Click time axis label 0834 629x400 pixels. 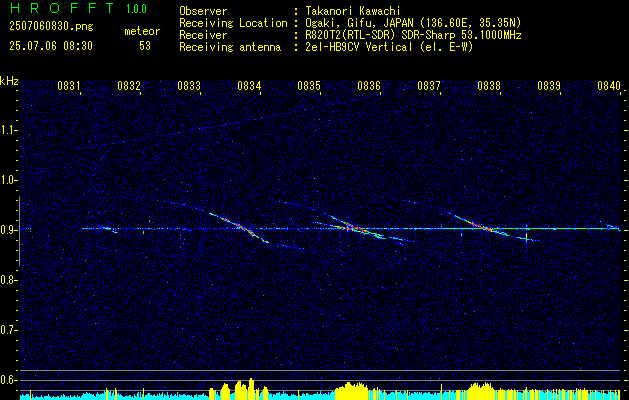249,86
